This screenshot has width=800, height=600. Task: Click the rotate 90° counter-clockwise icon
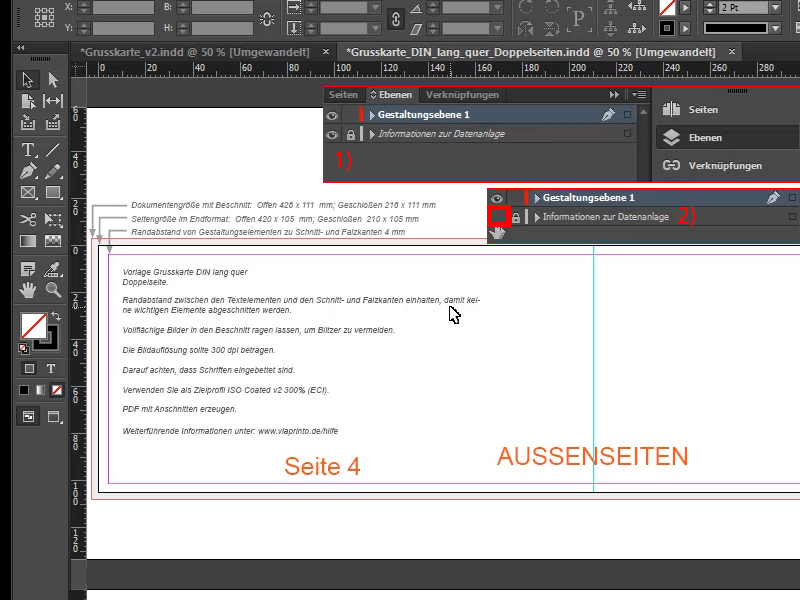coord(551,7)
